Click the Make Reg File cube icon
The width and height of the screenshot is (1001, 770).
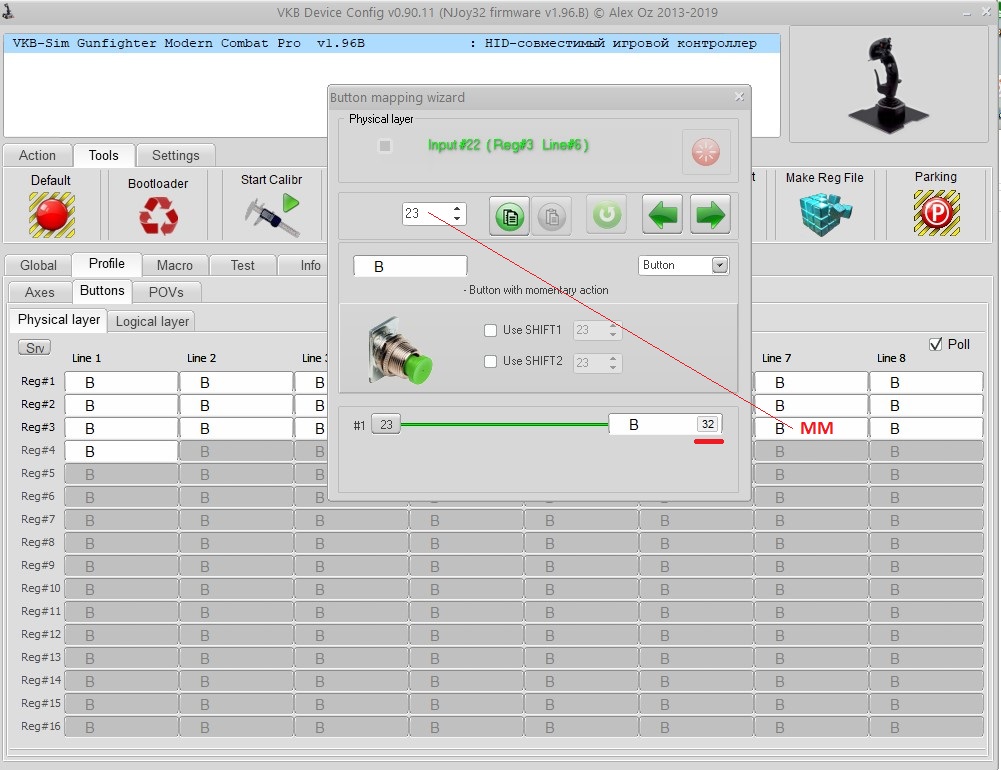(823, 212)
